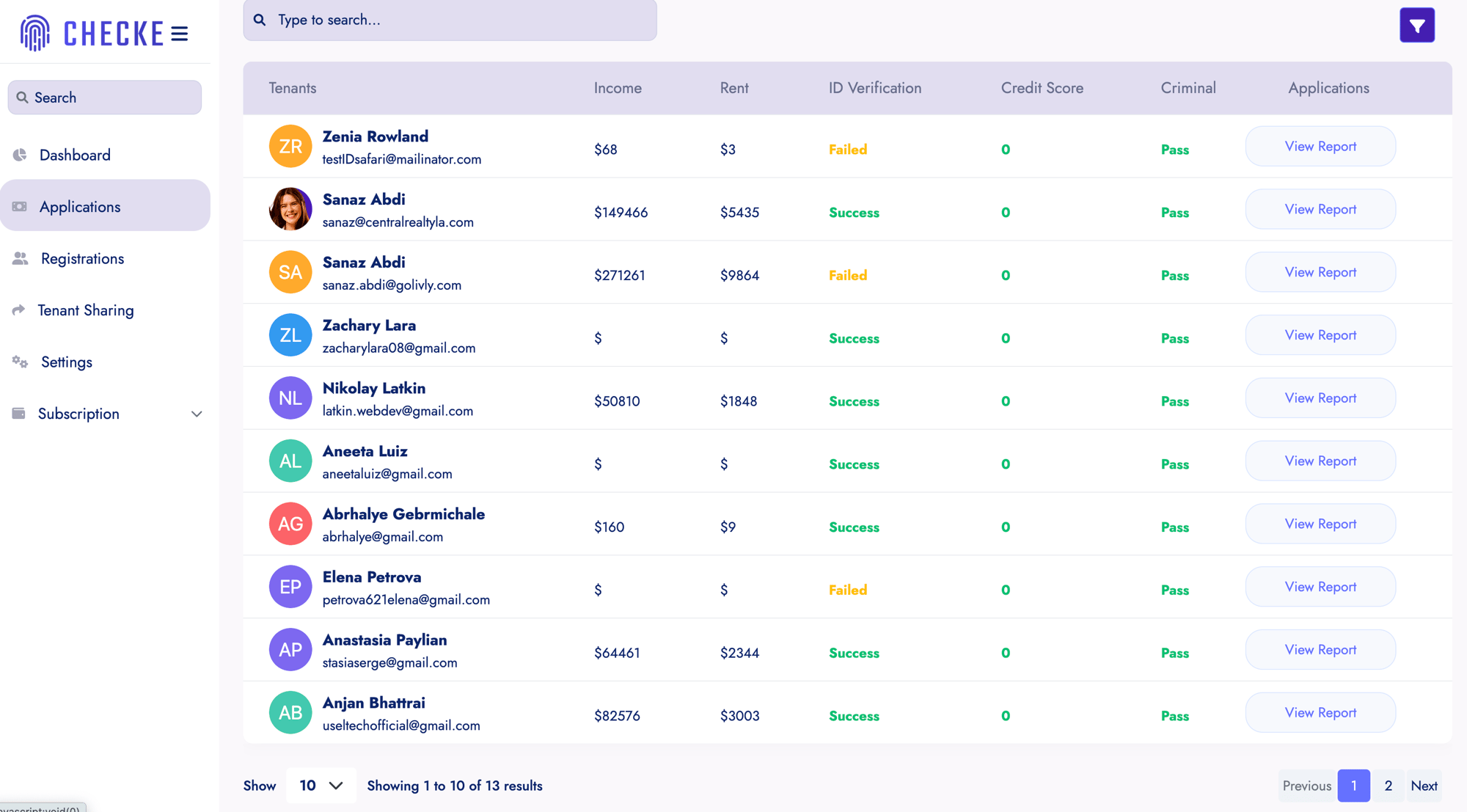
Task: Click the Tenant Sharing arrow icon
Action: pos(19,310)
